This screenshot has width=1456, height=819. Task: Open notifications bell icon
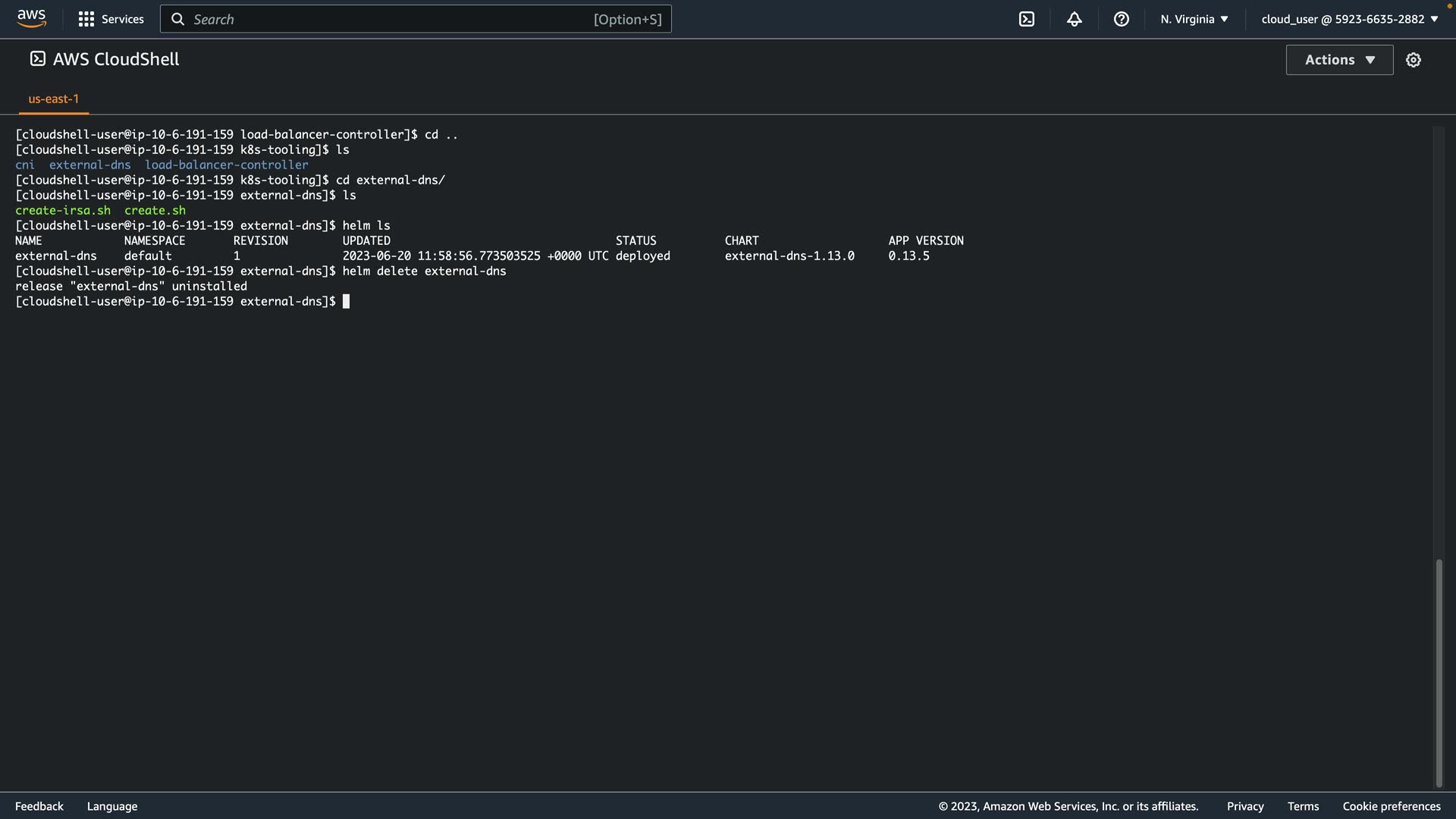pyautogui.click(x=1074, y=19)
